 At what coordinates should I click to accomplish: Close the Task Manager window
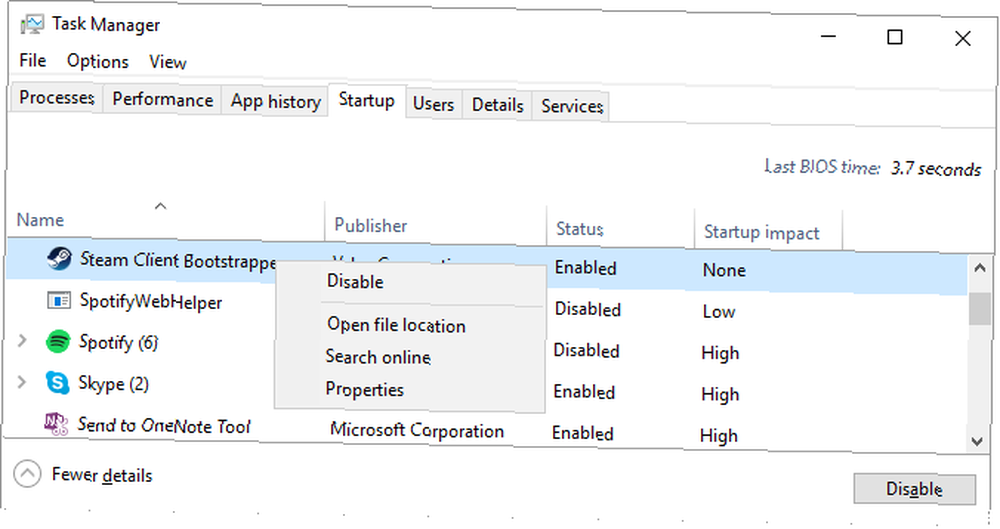962,38
